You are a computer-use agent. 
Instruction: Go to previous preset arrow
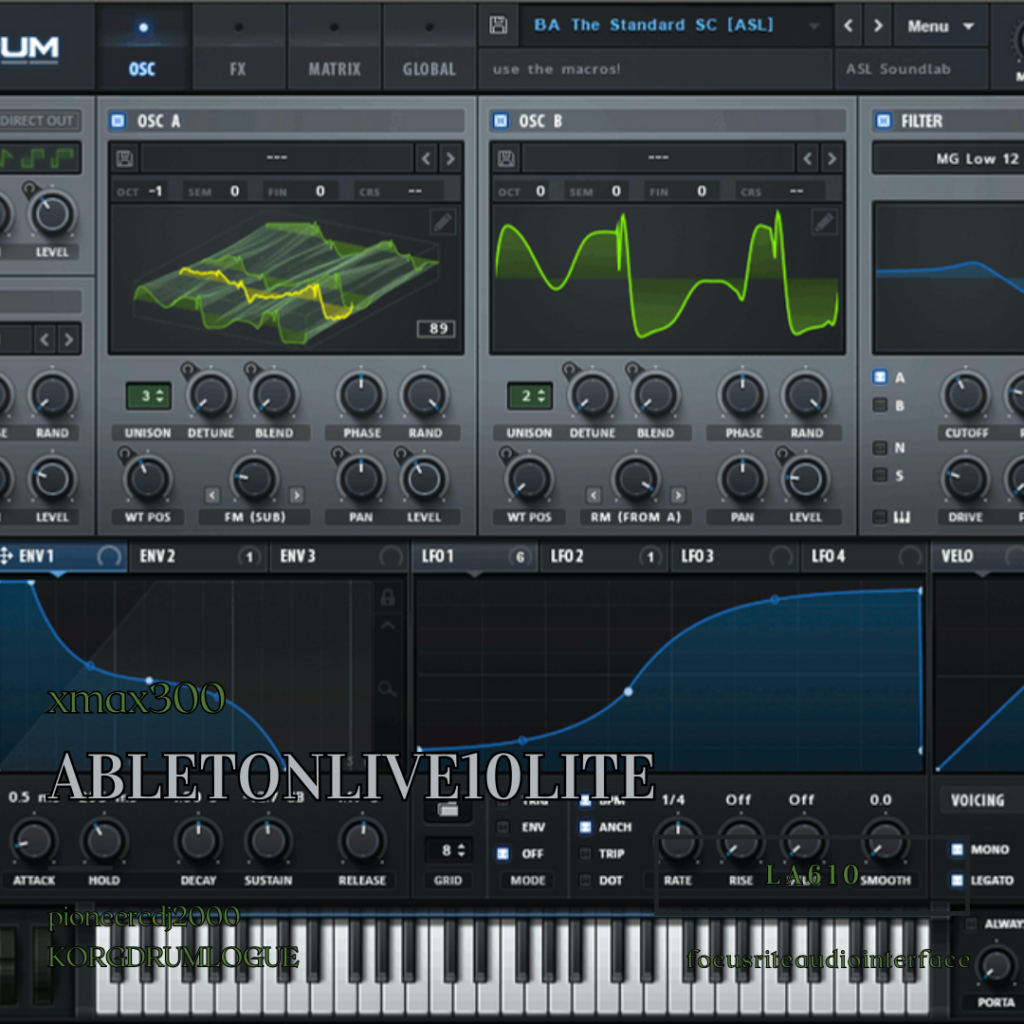(x=848, y=25)
